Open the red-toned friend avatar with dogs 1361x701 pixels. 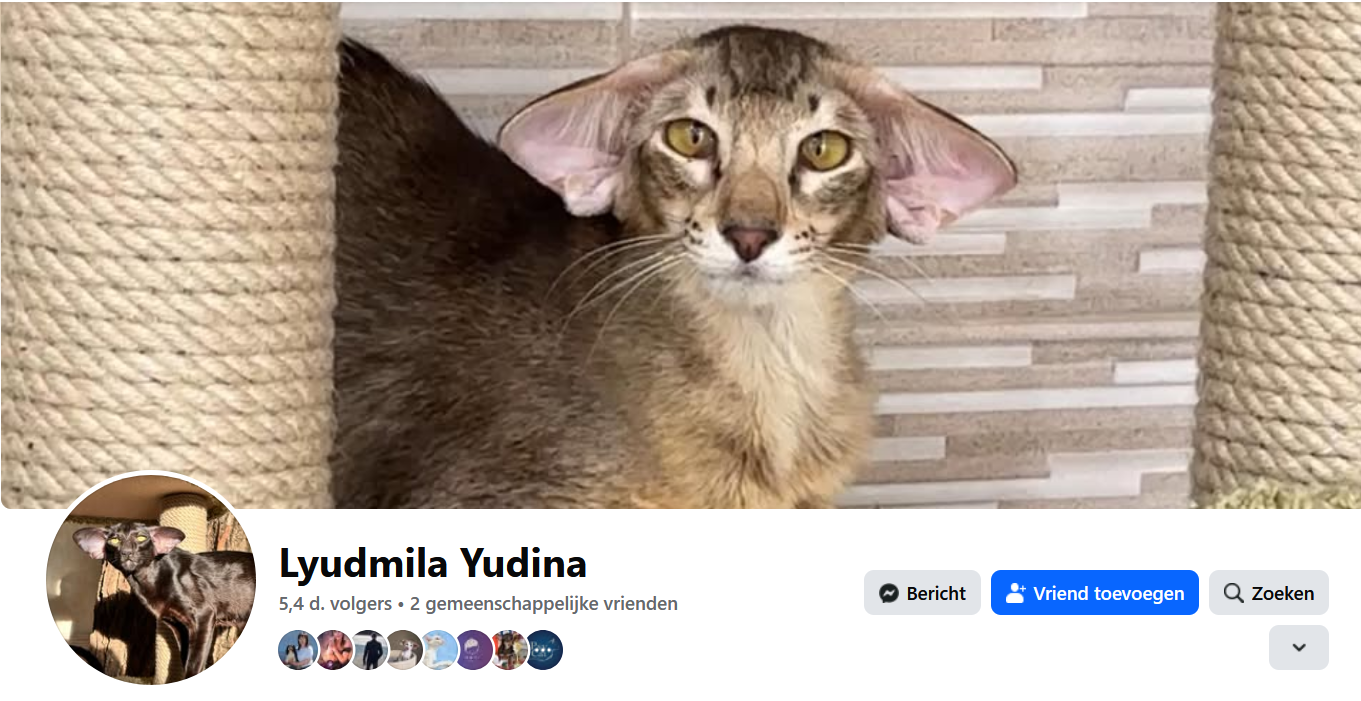509,650
